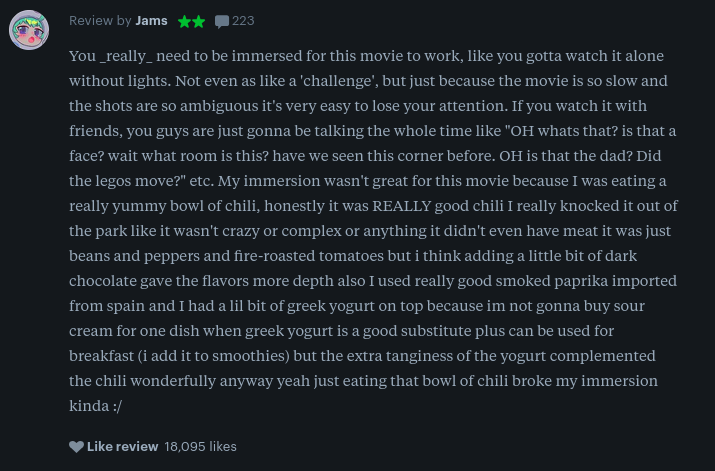This screenshot has height=471, width=715.
Task: Click the uppercase word "REALLY" in review
Action: [x=401, y=206]
